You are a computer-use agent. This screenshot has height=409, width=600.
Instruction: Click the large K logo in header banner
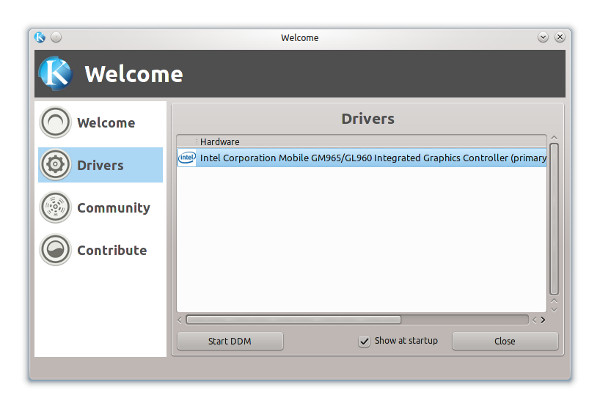tap(56, 74)
